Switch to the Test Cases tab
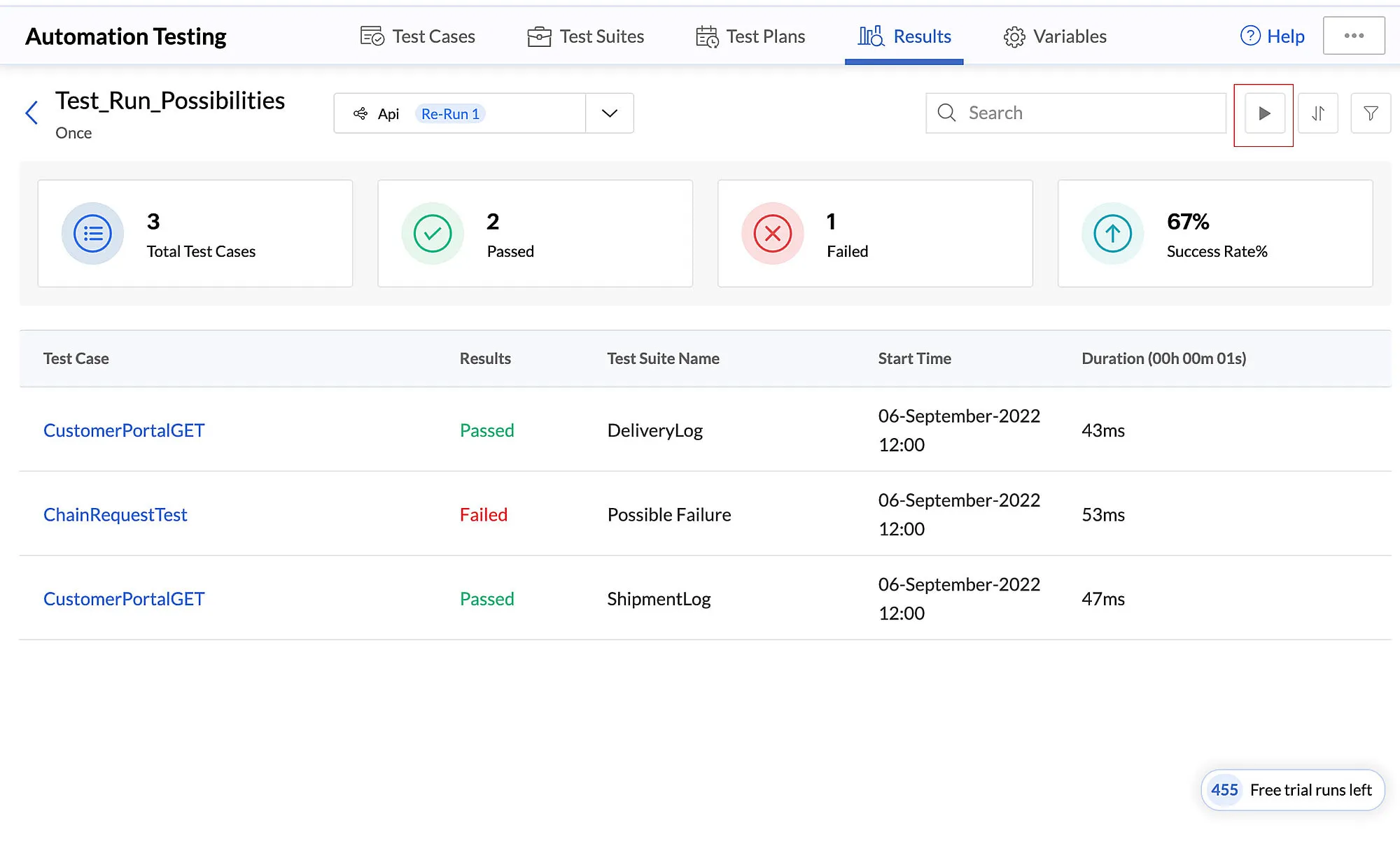The height and width of the screenshot is (846, 1400). pyautogui.click(x=417, y=36)
